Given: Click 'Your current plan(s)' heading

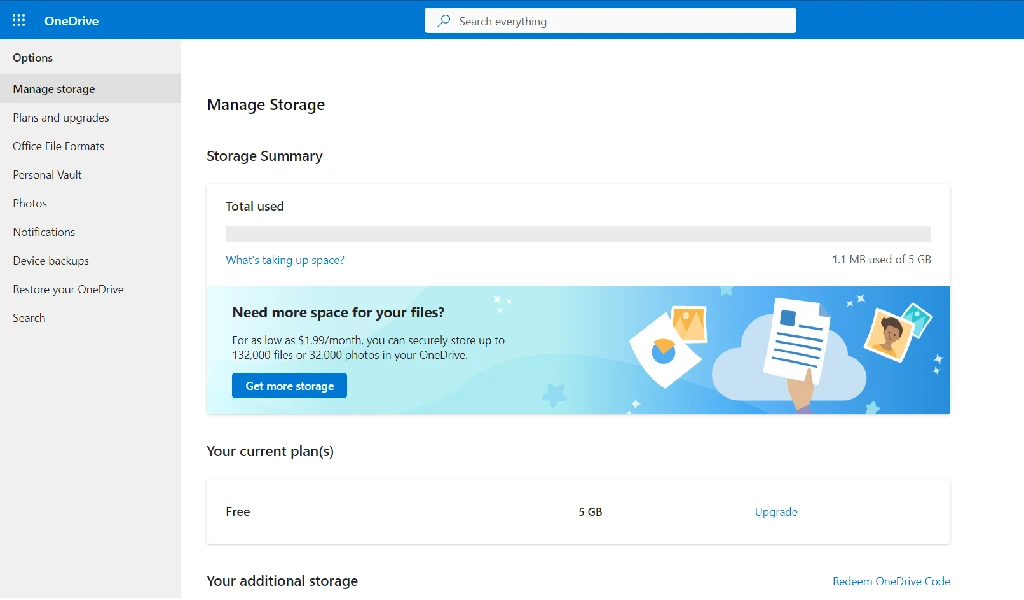Looking at the screenshot, I should tap(270, 451).
